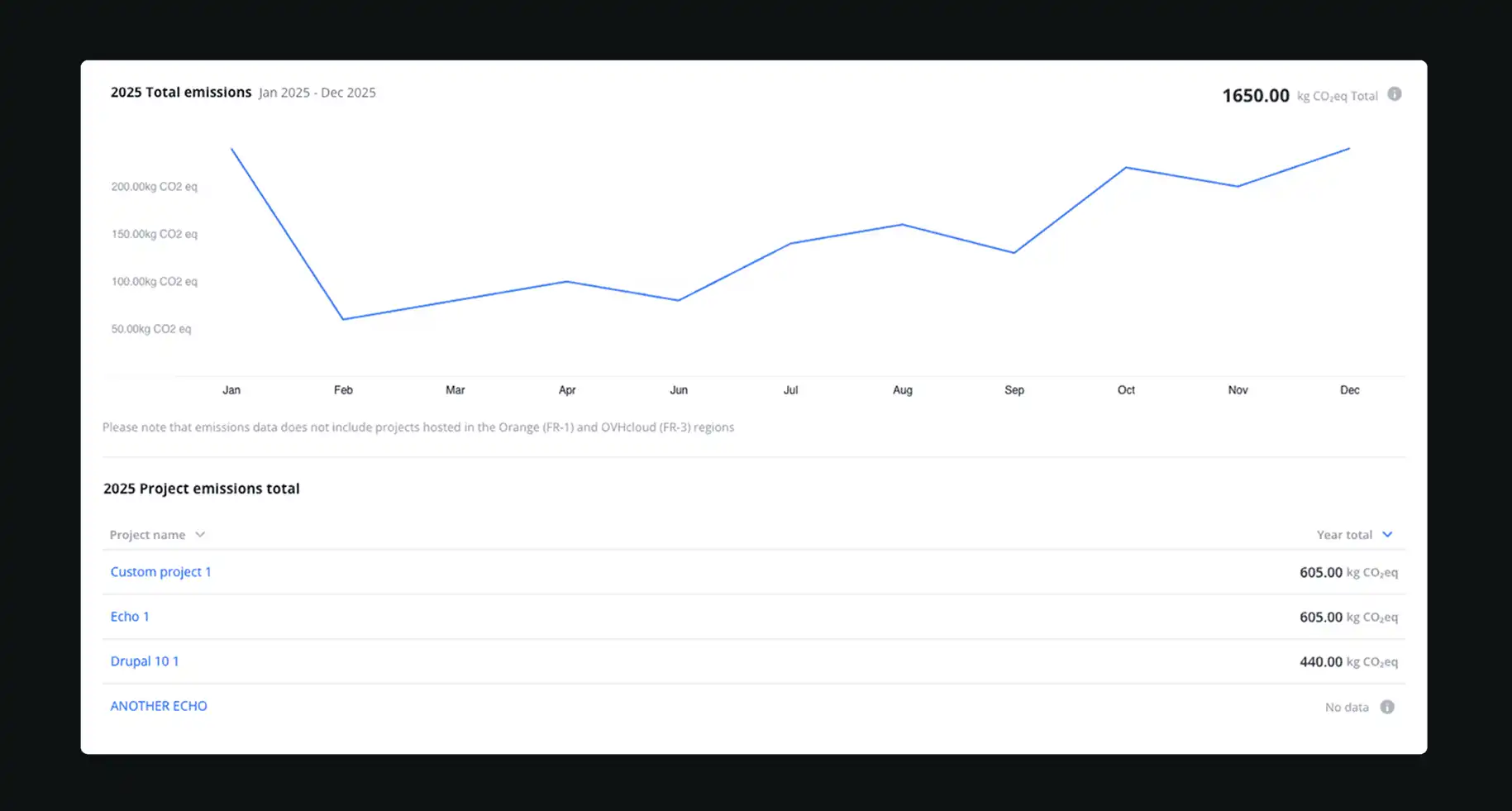
Task: Click the 1650.00 total emissions value
Action: [1256, 96]
